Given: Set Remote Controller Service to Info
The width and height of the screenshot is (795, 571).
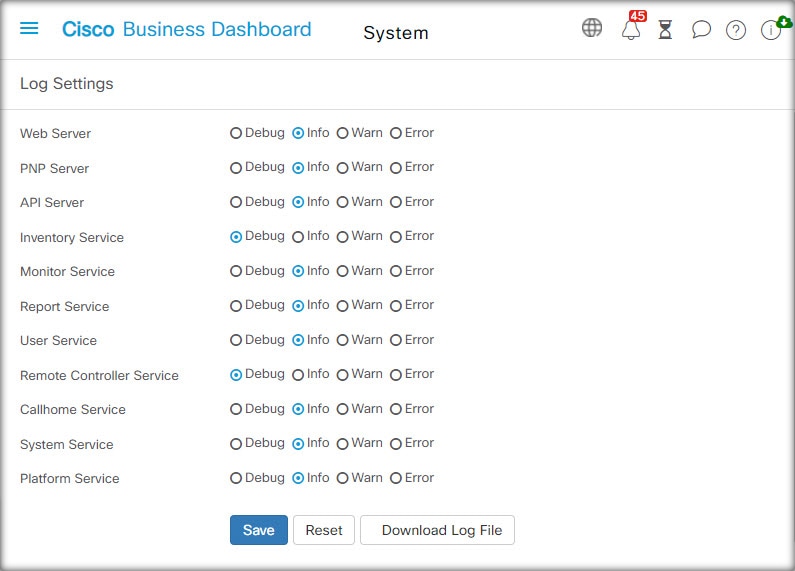Looking at the screenshot, I should [x=298, y=374].
